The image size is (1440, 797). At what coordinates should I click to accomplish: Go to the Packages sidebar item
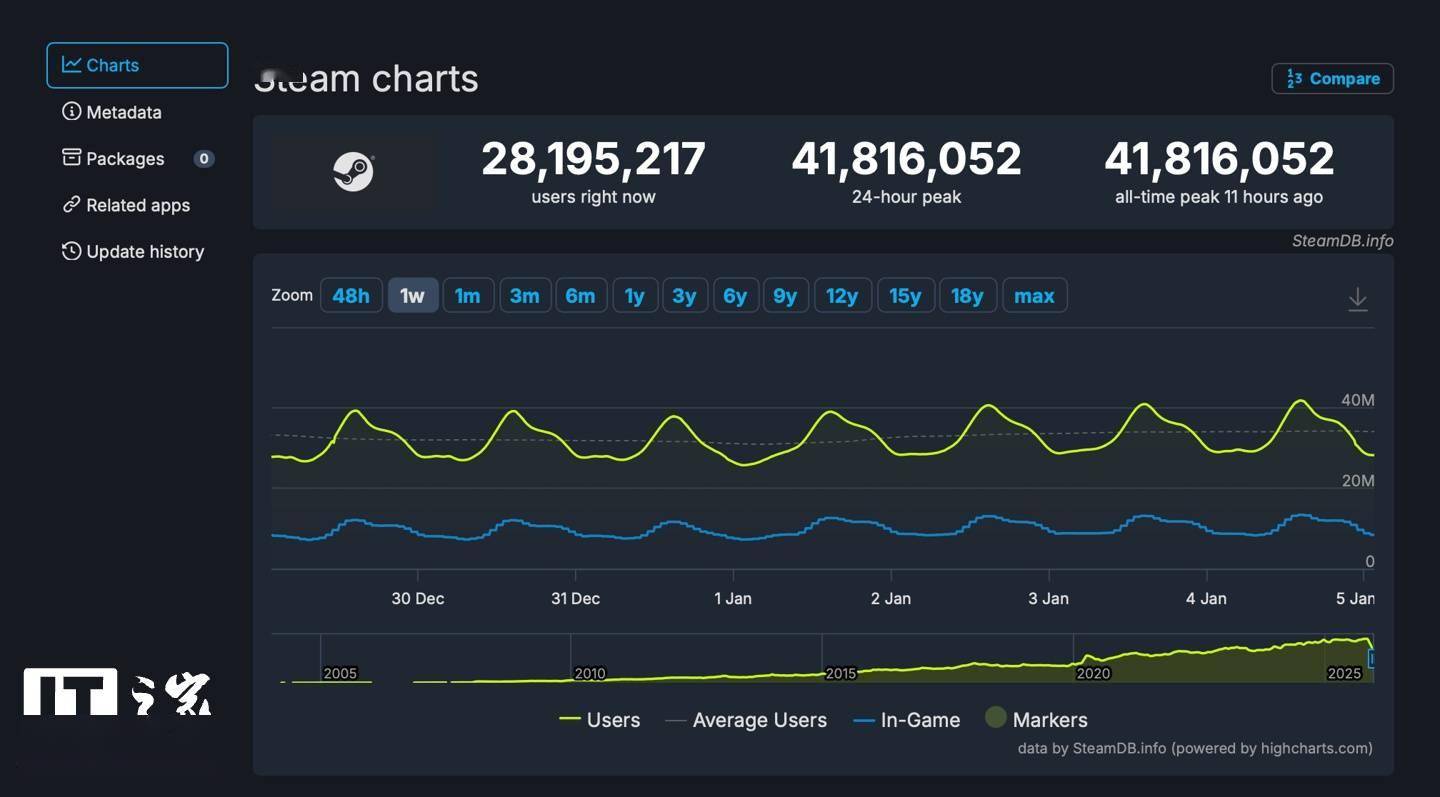click(125, 159)
